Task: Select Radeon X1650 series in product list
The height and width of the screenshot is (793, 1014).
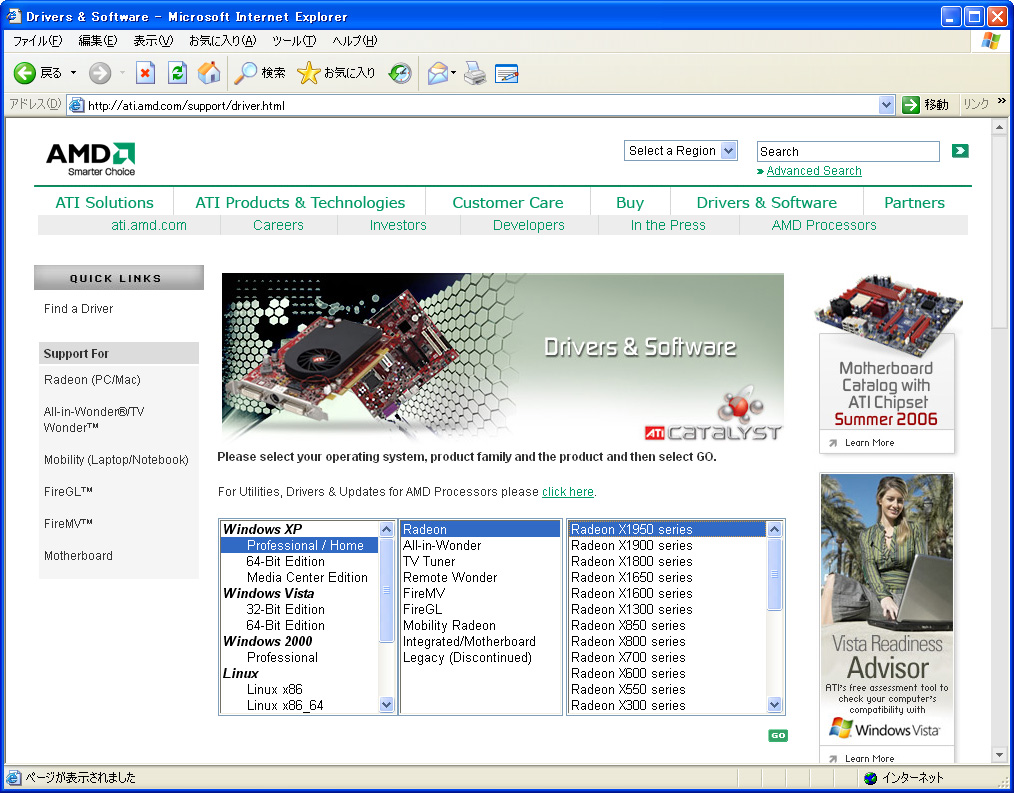Action: (631, 577)
